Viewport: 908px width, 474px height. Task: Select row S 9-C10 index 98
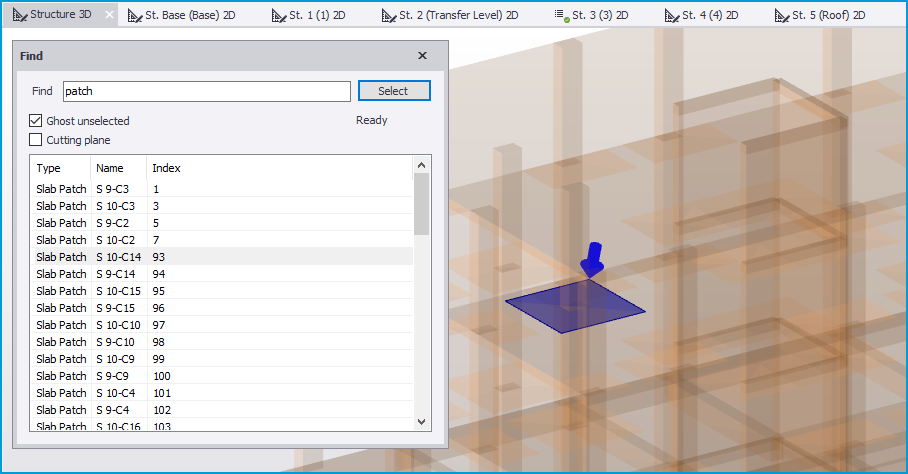coord(222,342)
